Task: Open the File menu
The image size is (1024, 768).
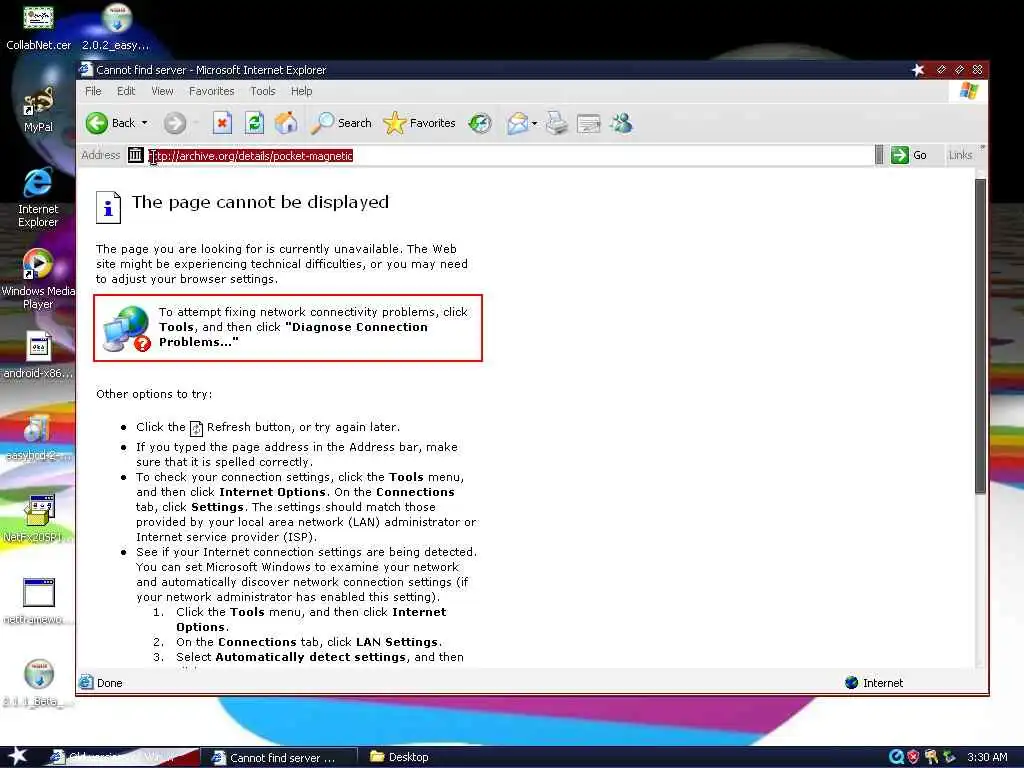Action: [93, 91]
